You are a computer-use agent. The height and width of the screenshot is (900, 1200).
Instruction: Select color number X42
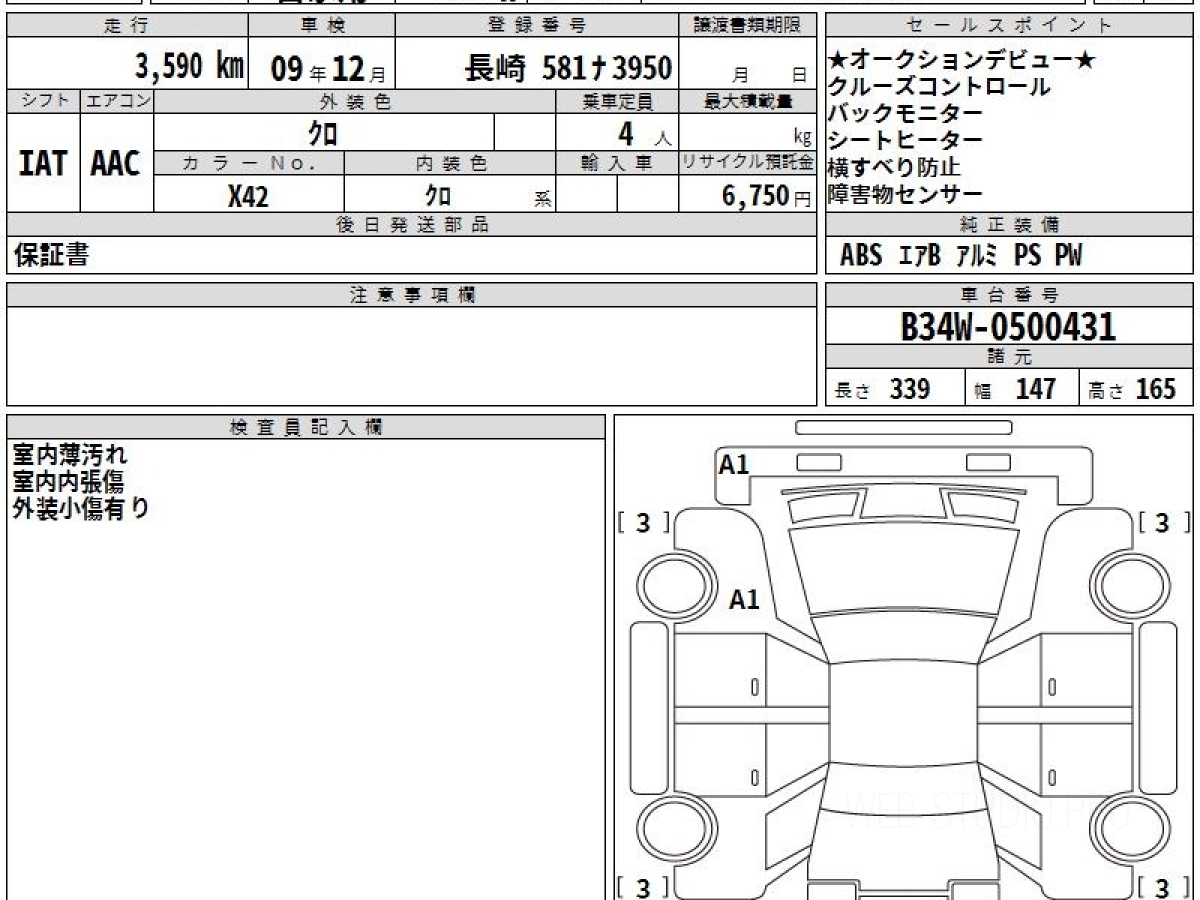pos(248,196)
